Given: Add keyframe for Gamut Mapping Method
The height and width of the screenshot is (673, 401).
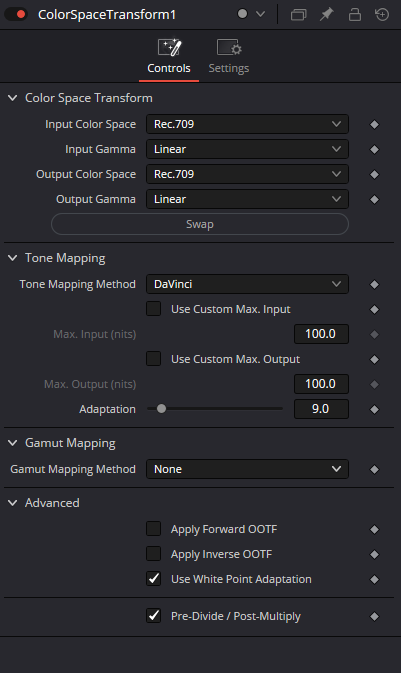Looking at the screenshot, I should pyautogui.click(x=374, y=470).
